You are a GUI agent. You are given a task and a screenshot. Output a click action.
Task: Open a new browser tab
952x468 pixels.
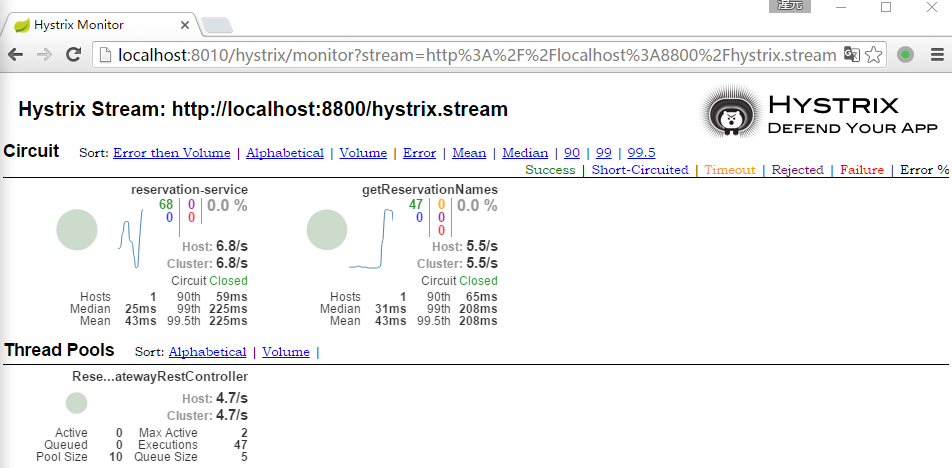pyautogui.click(x=216, y=25)
